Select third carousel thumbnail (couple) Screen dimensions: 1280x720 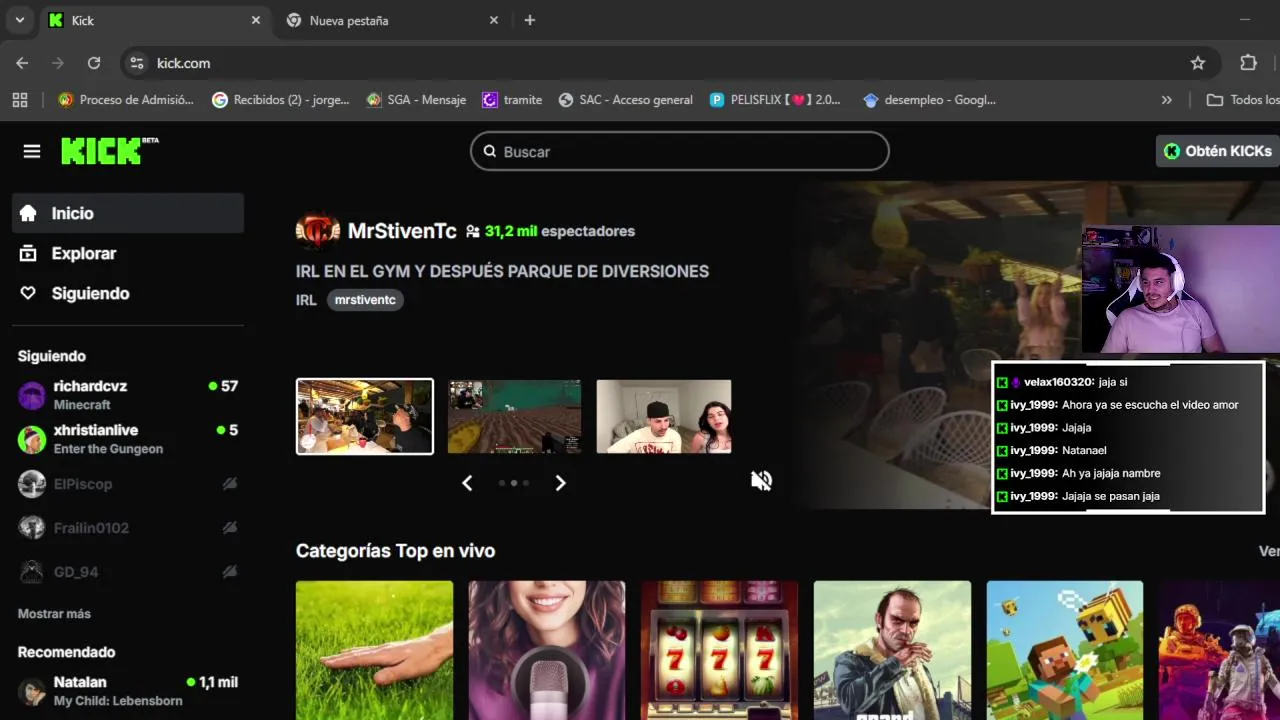coord(664,416)
